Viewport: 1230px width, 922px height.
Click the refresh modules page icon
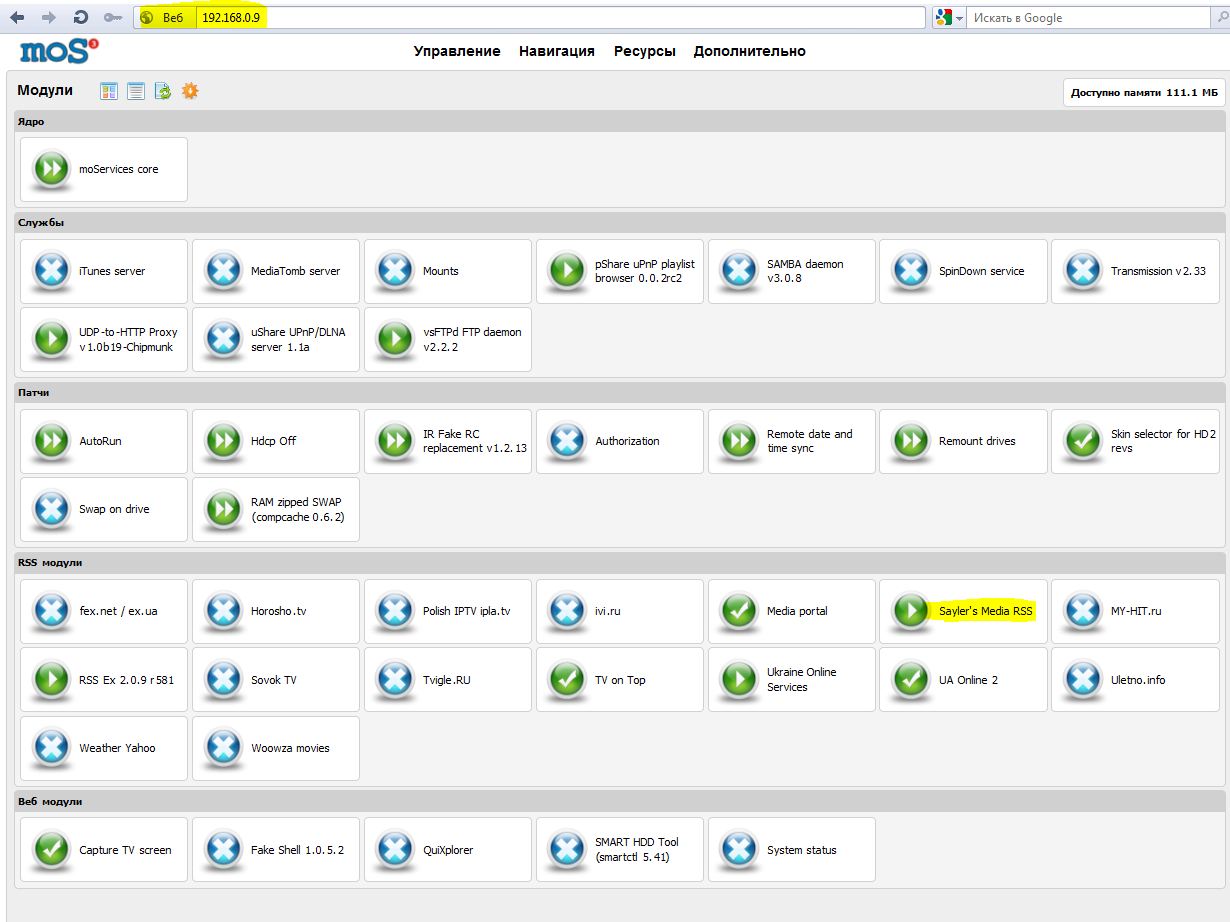pos(163,91)
